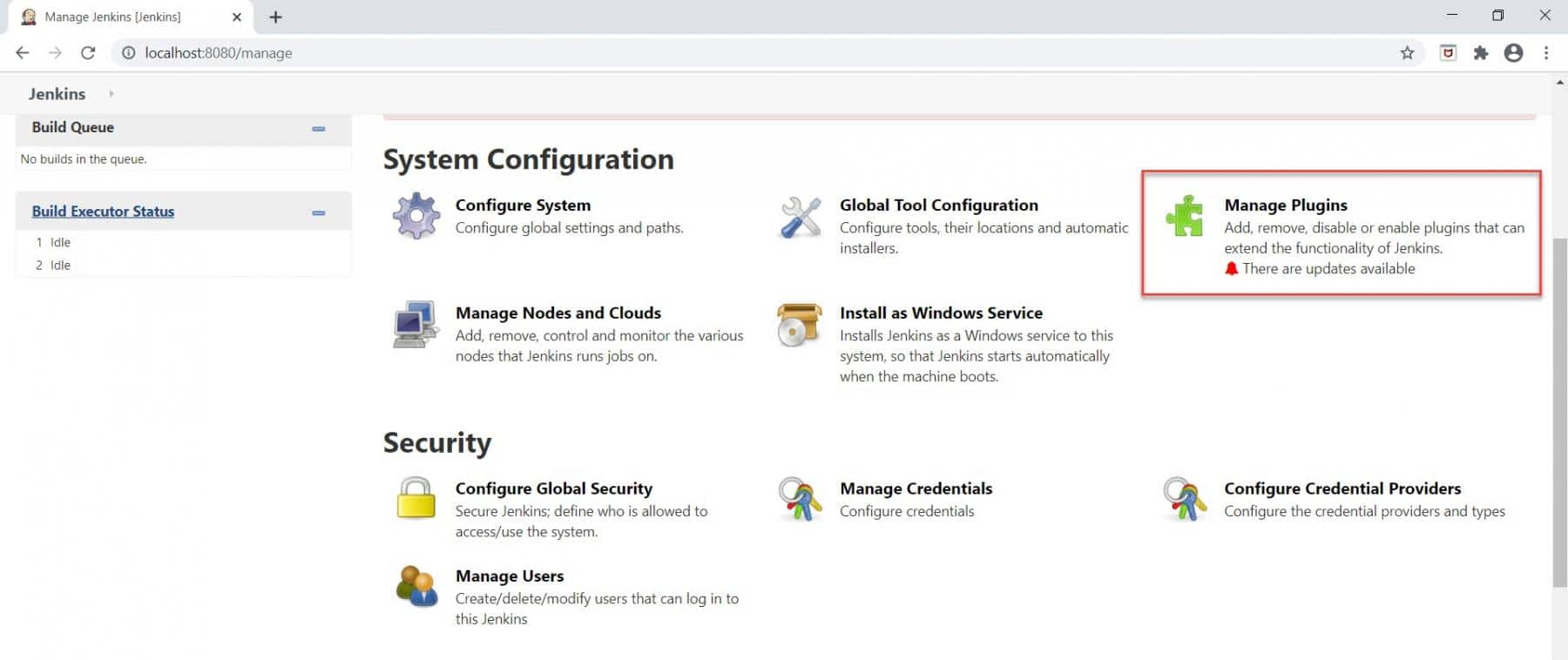Click the Jenkins breadcrumb link
The width and height of the screenshot is (1568, 660).
pos(57,94)
